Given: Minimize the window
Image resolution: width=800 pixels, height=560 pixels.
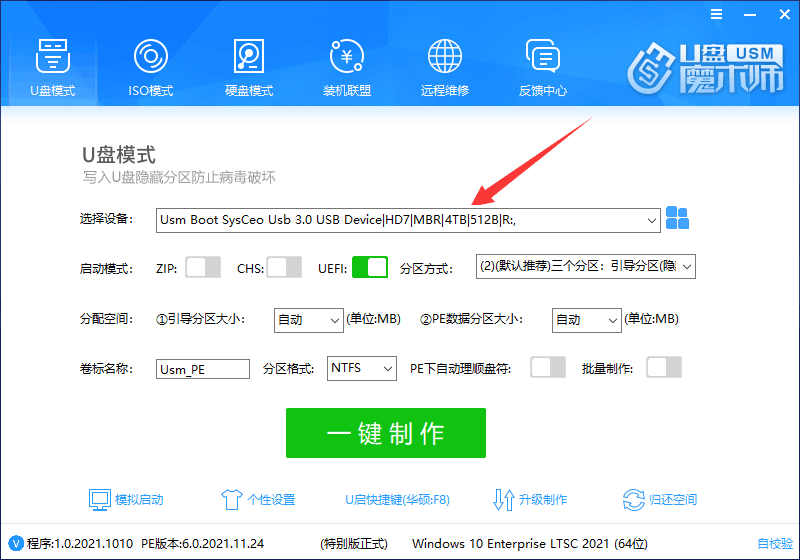Looking at the screenshot, I should tap(750, 15).
